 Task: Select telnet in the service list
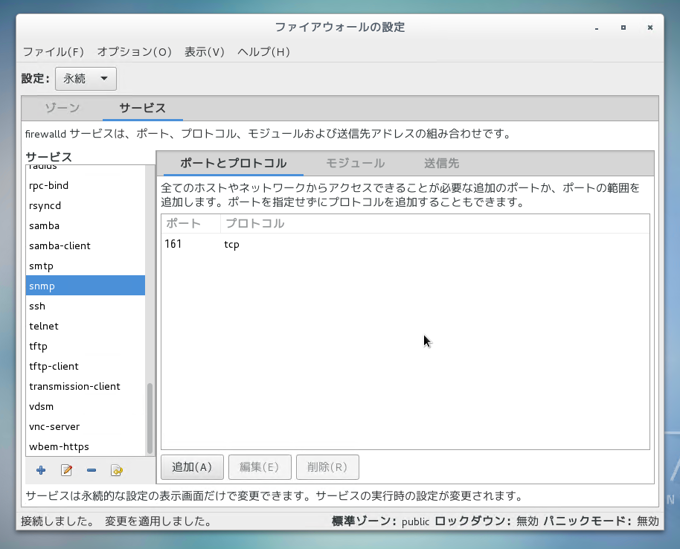[x=85, y=326]
